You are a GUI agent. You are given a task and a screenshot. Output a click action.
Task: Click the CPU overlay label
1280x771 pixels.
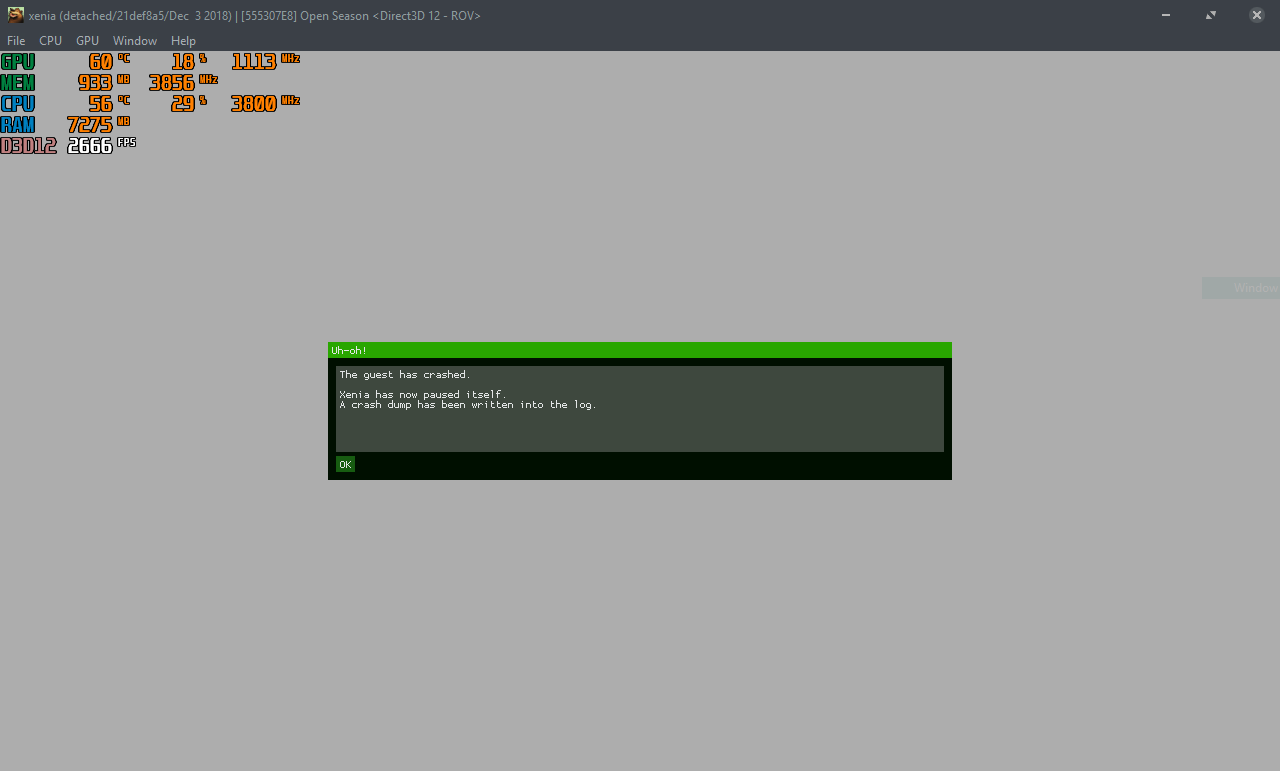[x=18, y=103]
